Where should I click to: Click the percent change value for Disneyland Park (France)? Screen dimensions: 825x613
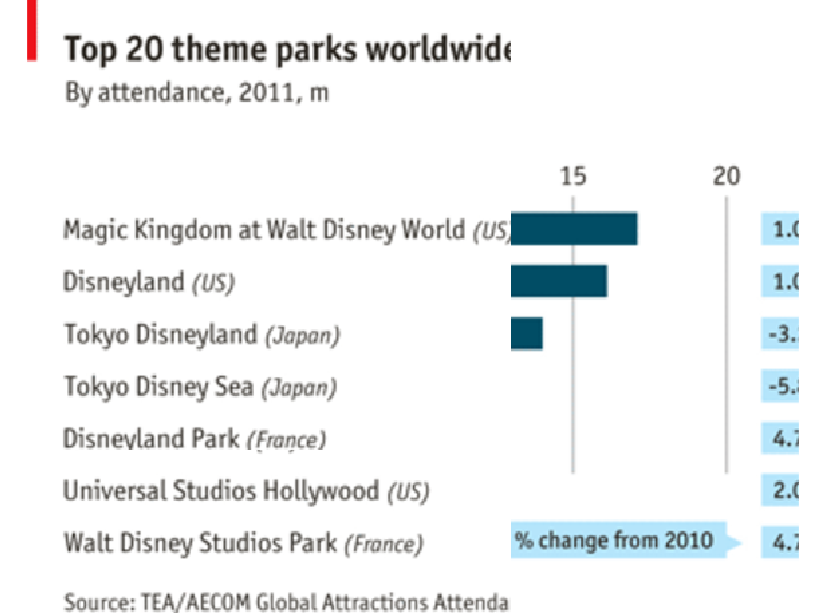point(780,438)
